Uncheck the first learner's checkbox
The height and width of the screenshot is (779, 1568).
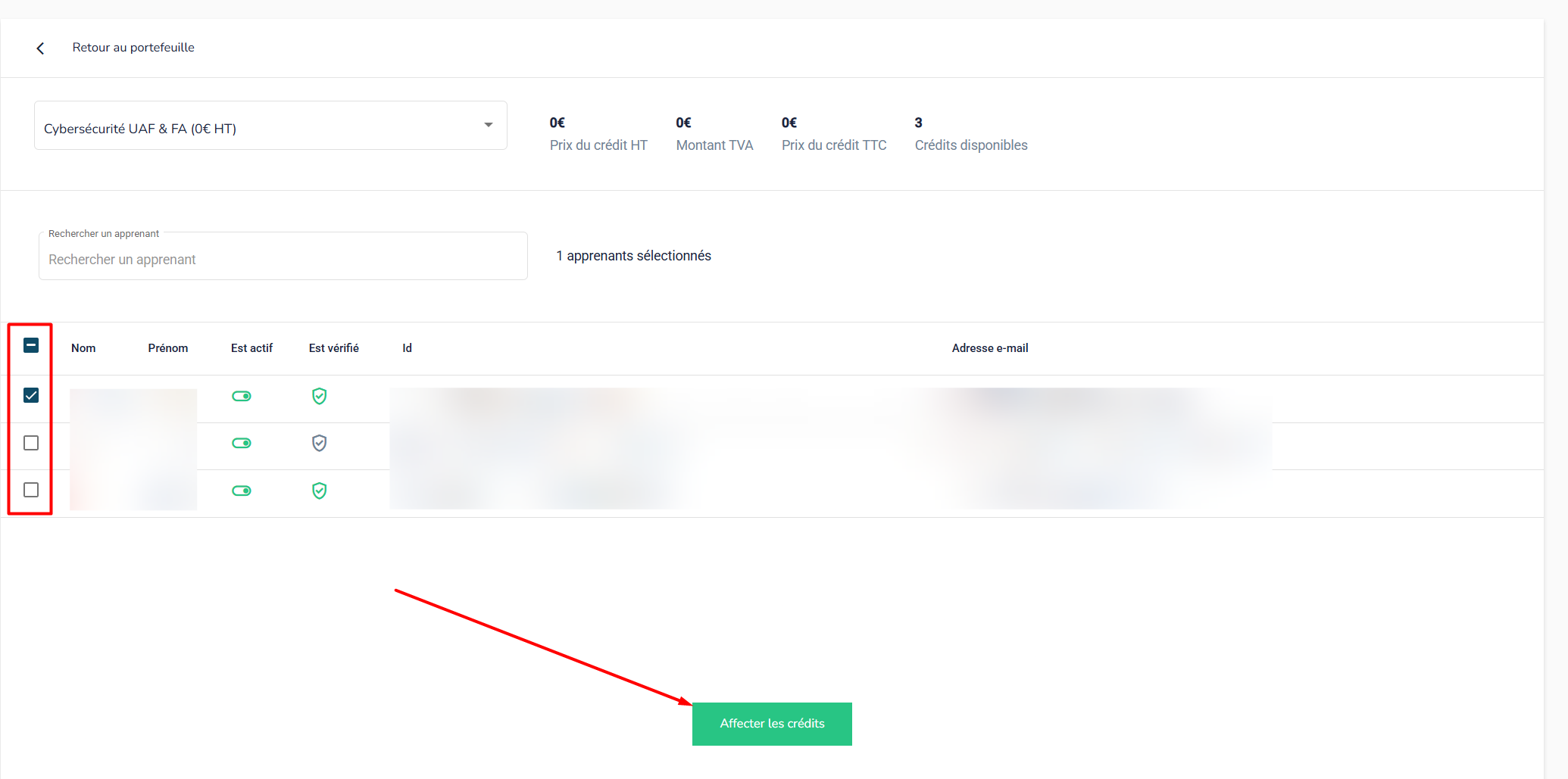[x=31, y=395]
